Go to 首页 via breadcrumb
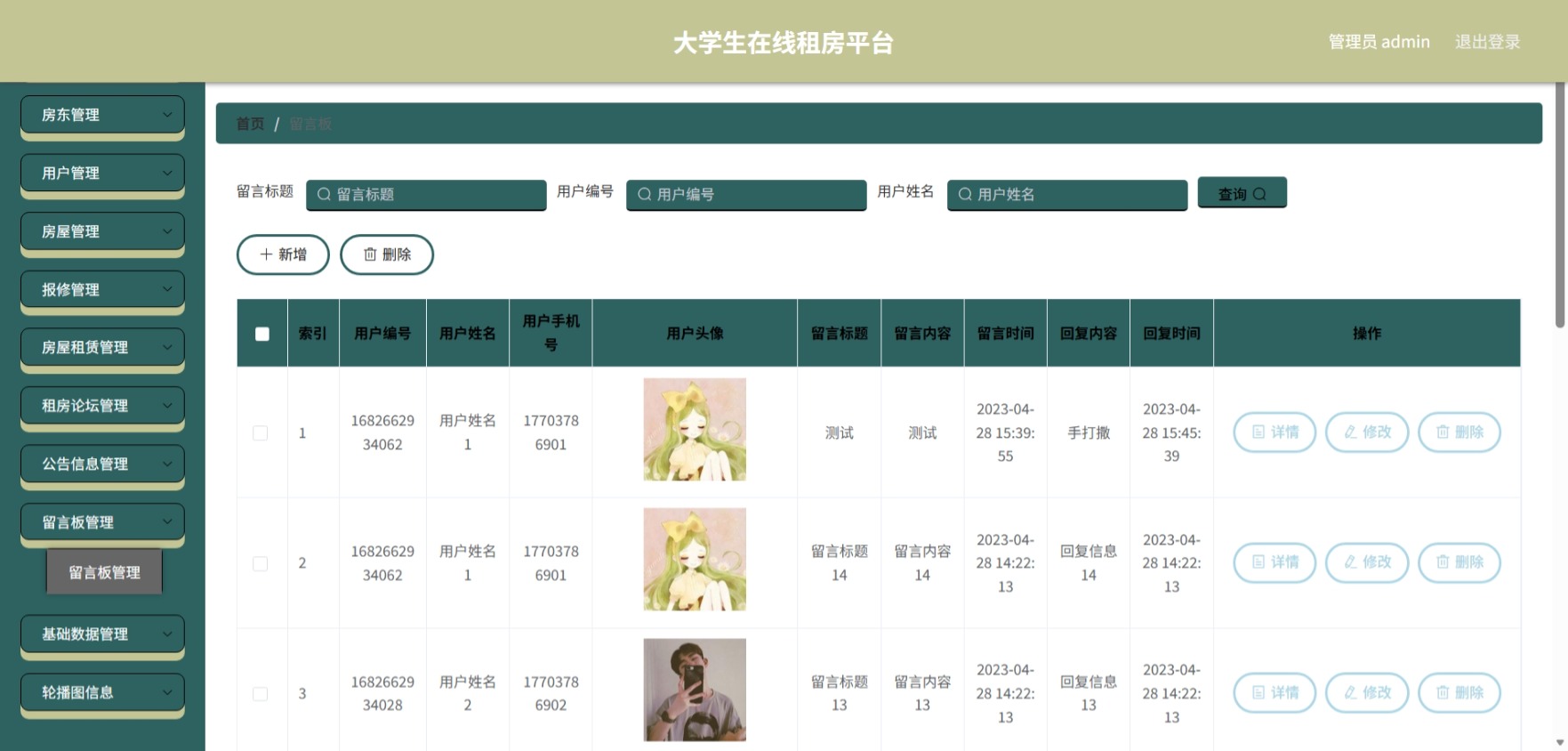1568x751 pixels. (x=250, y=124)
